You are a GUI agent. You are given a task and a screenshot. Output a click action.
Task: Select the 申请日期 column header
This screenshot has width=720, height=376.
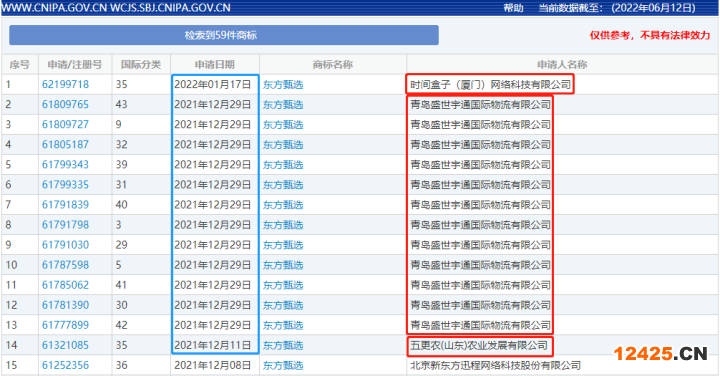click(x=214, y=65)
